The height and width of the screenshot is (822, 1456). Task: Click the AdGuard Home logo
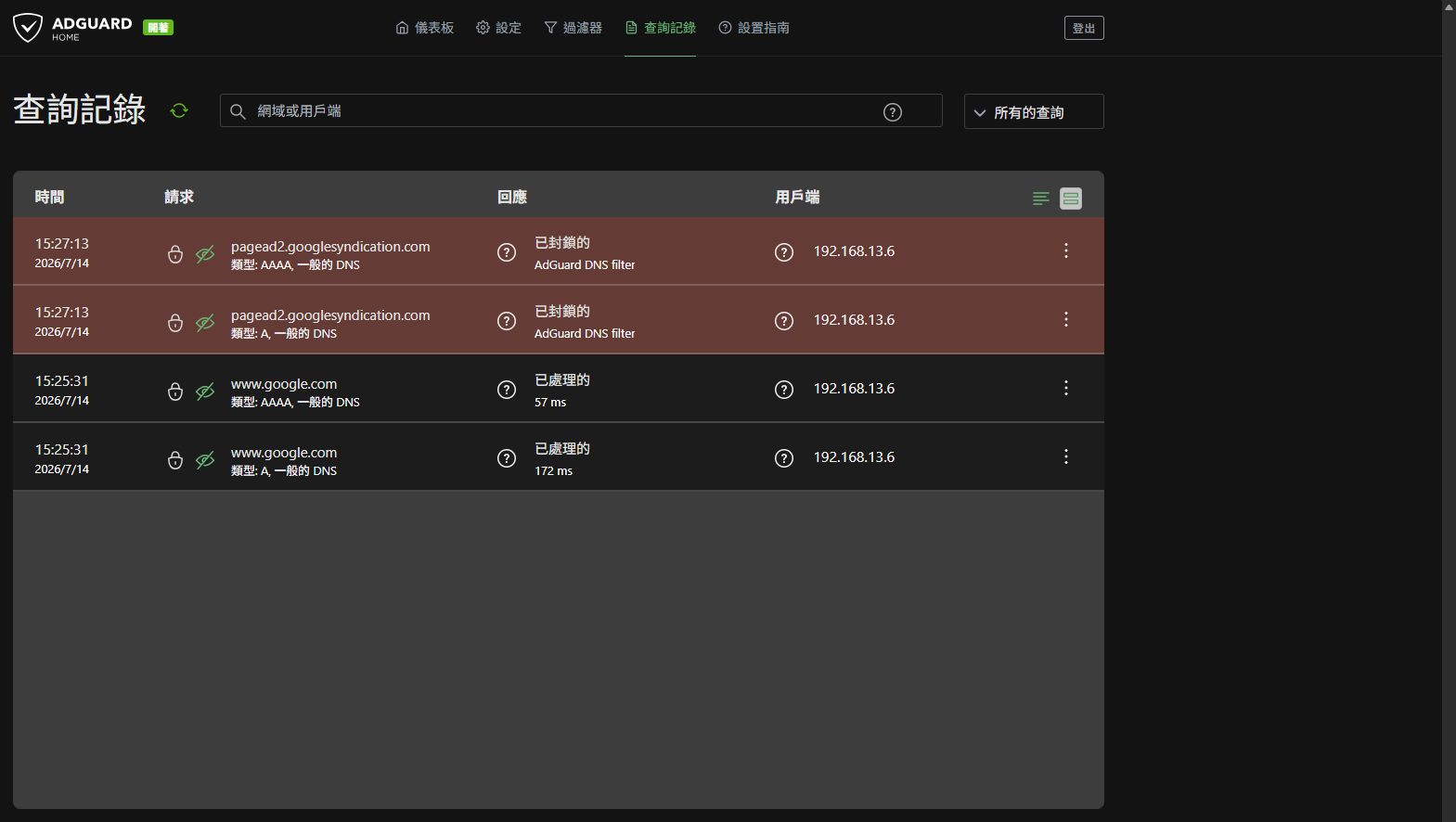73,28
